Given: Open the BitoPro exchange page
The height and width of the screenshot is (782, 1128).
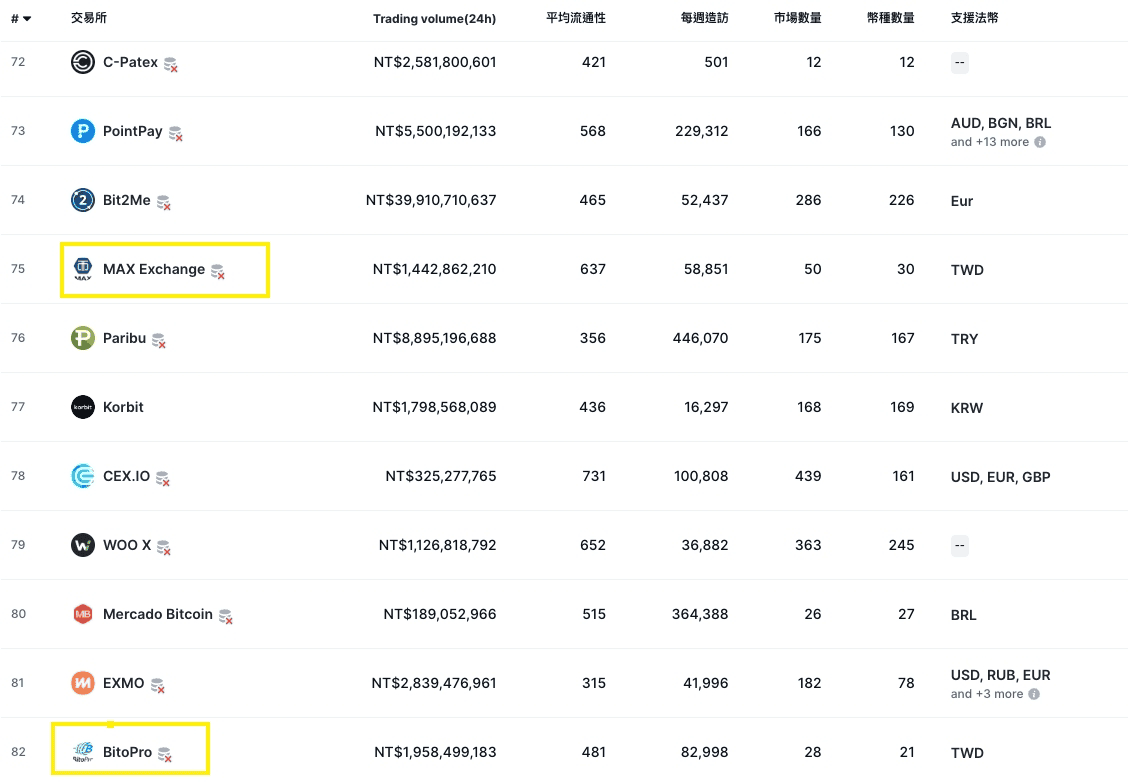Looking at the screenshot, I should [127, 752].
